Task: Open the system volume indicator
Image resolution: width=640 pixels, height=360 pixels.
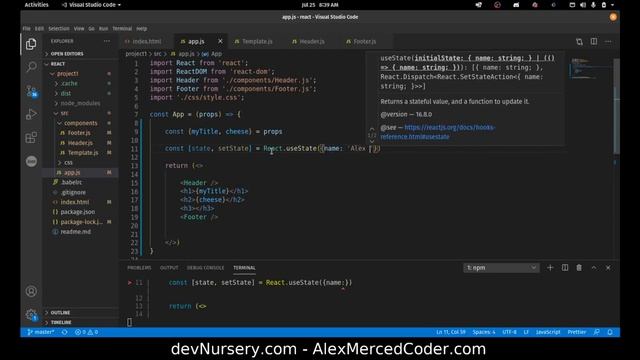Action: [583, 5]
